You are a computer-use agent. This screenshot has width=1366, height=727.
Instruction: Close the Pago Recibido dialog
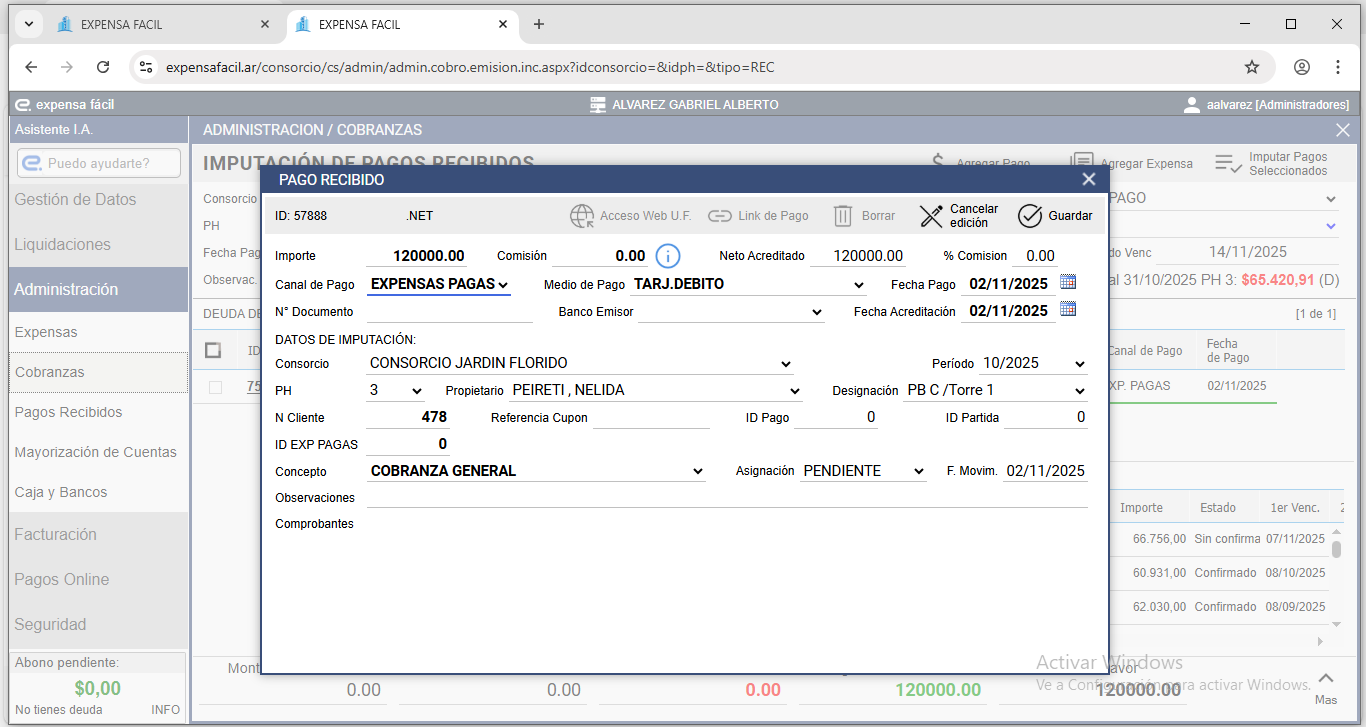(x=1088, y=180)
